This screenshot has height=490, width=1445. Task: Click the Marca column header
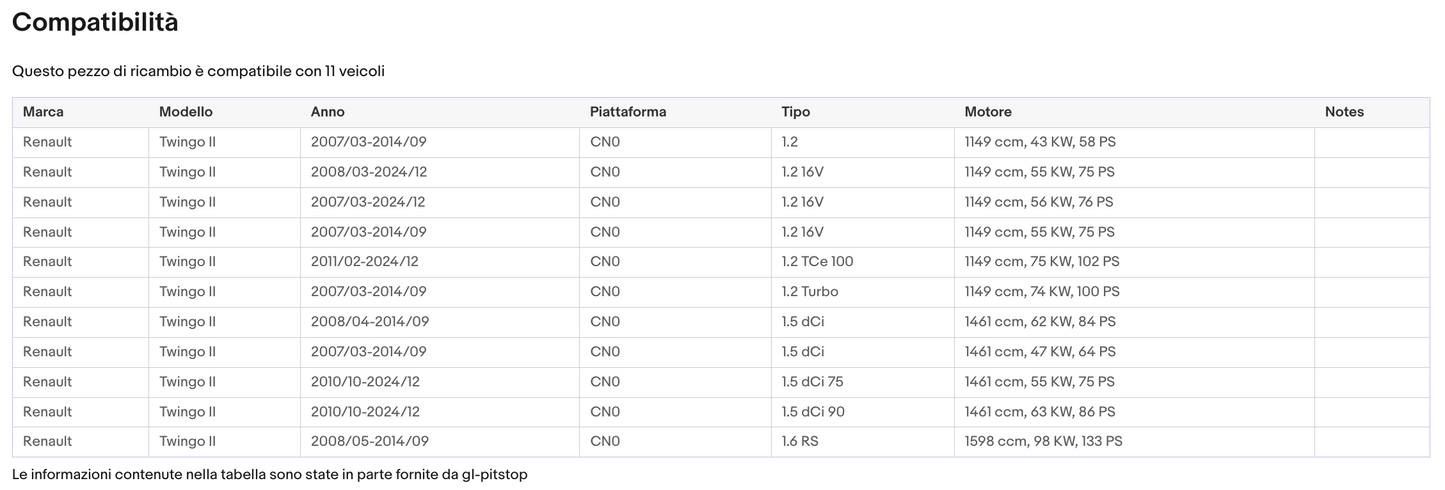click(43, 112)
